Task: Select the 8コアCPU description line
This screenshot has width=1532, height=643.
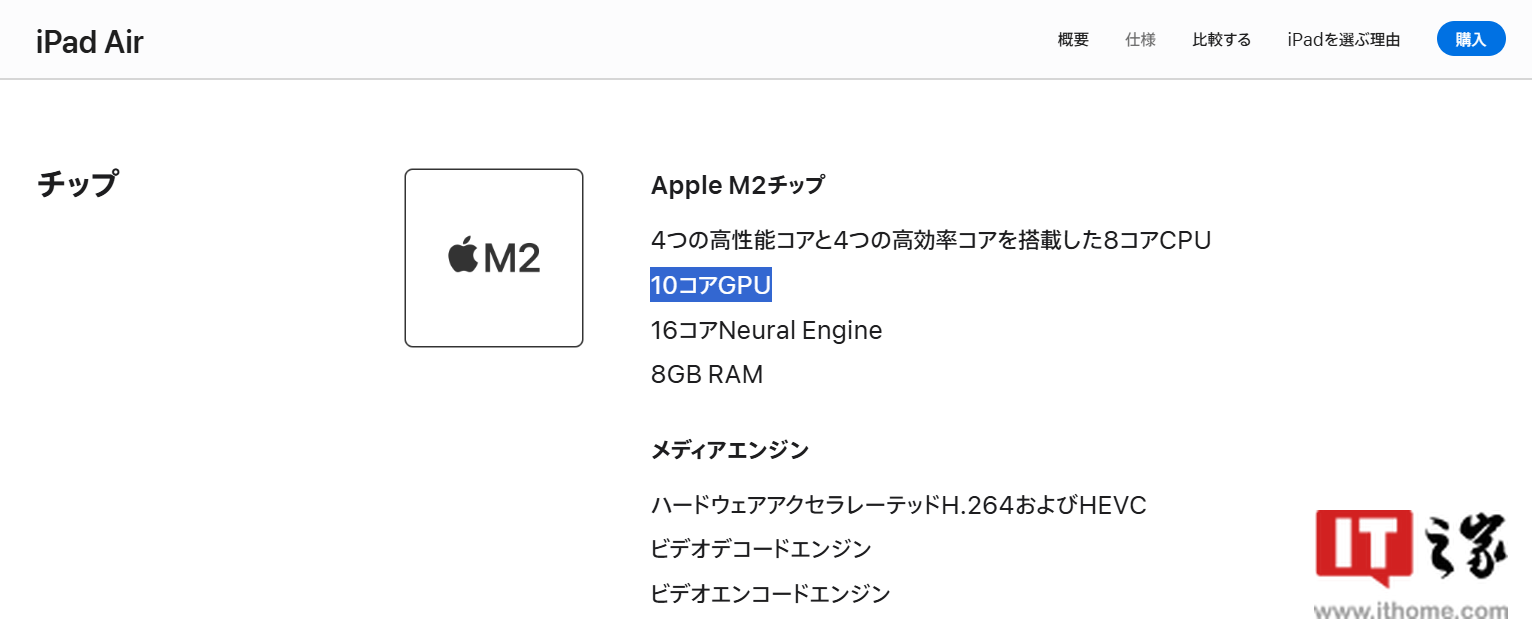Action: click(930, 240)
